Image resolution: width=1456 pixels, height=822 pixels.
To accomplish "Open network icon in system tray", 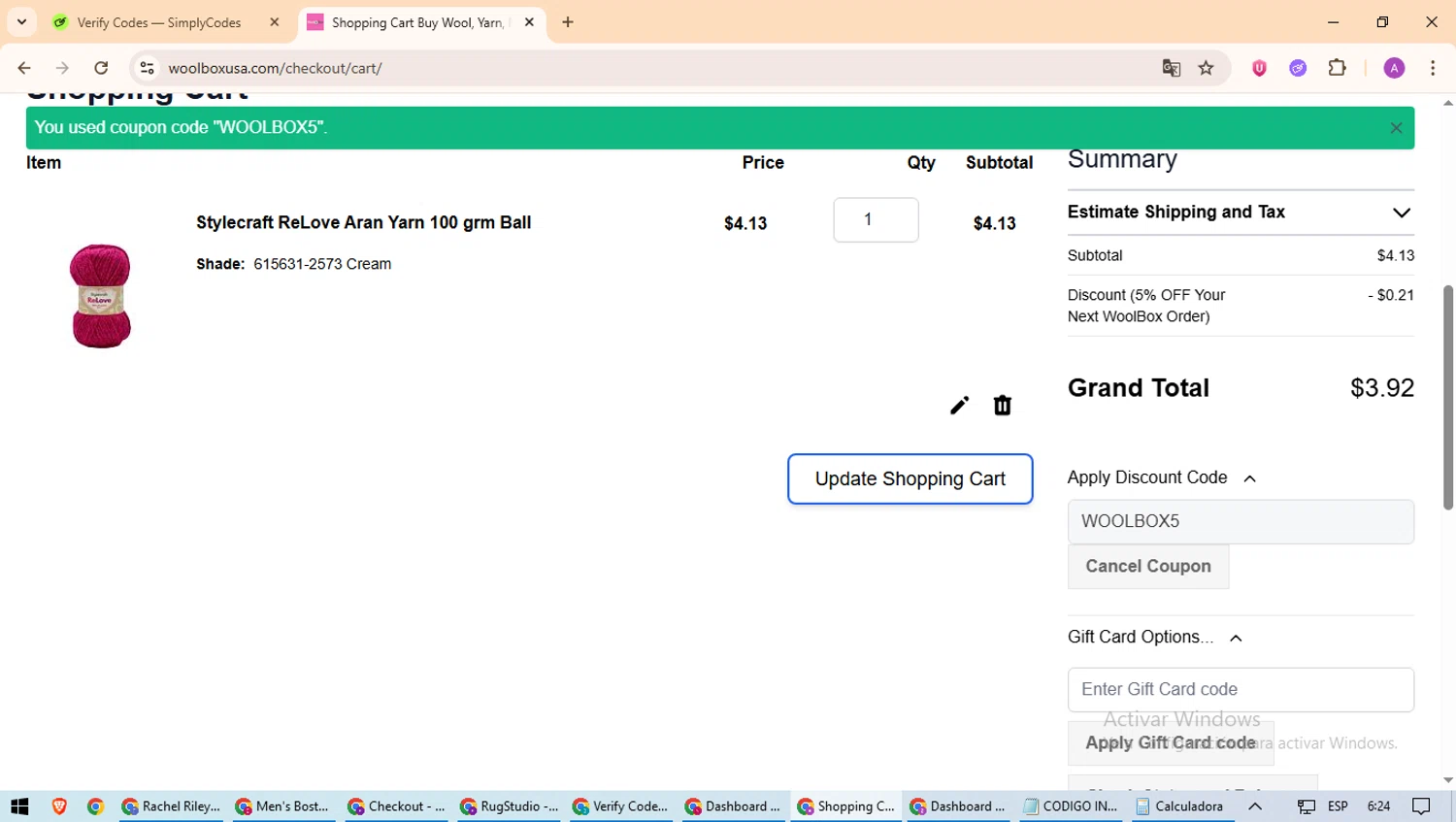I will tap(1307, 806).
